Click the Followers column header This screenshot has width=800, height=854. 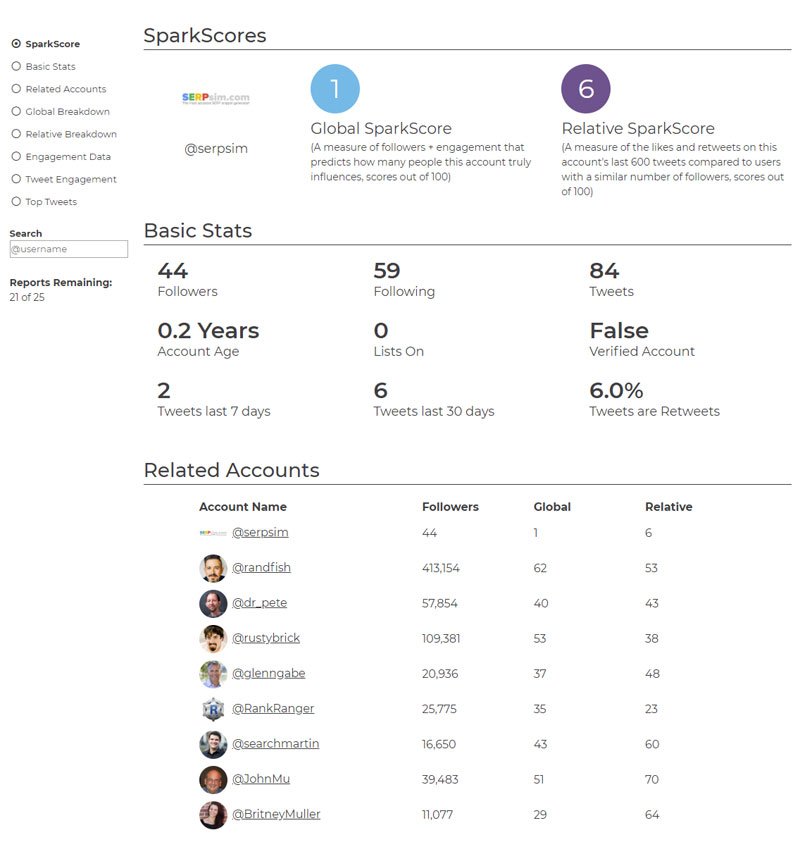coord(450,507)
